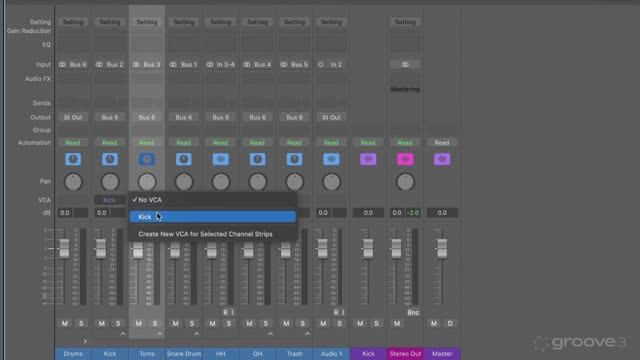Toggle stereo format icon beside Bus 1 input
The height and width of the screenshot is (360, 640).
[173, 64]
